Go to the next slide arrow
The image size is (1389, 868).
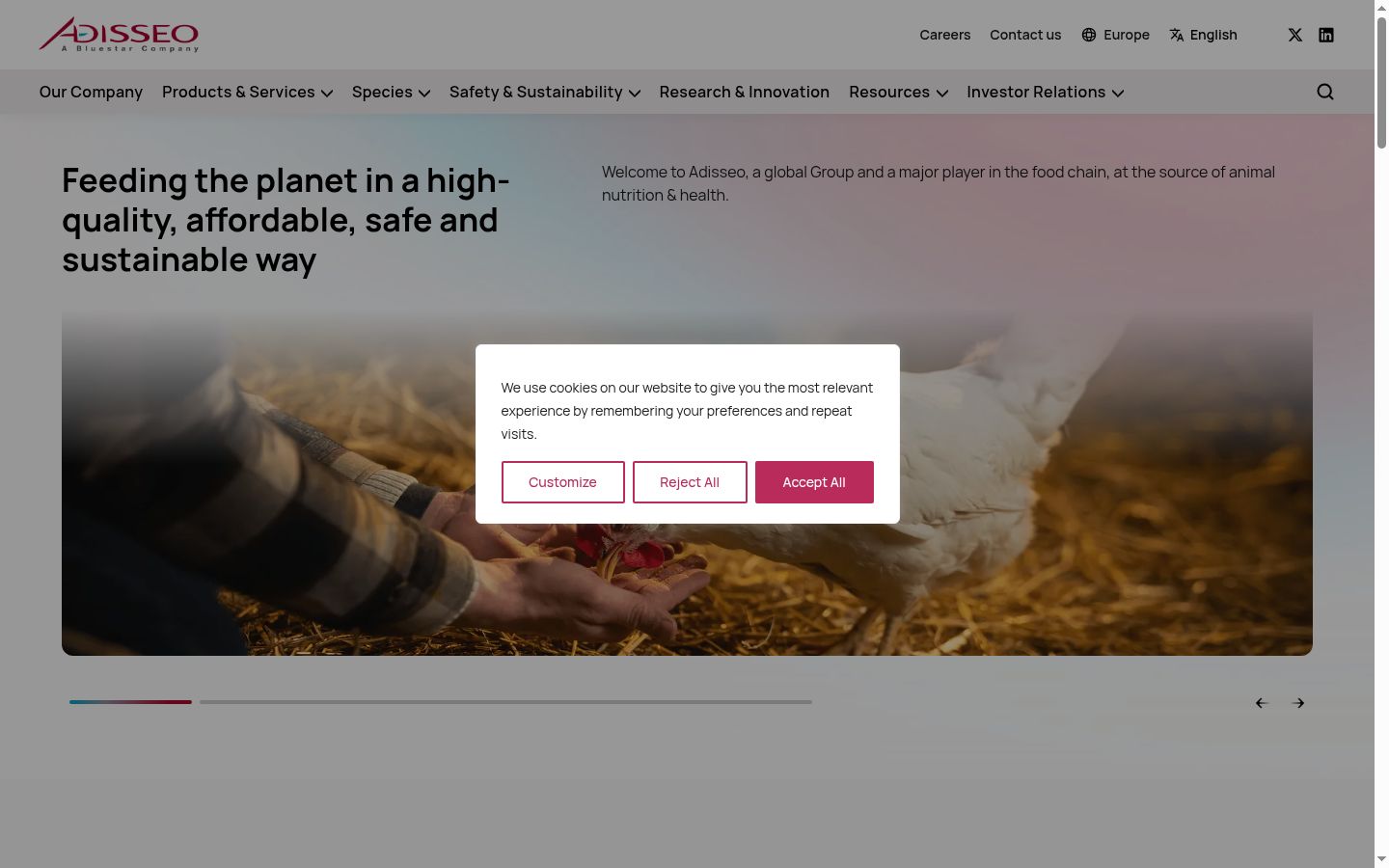tap(1298, 703)
